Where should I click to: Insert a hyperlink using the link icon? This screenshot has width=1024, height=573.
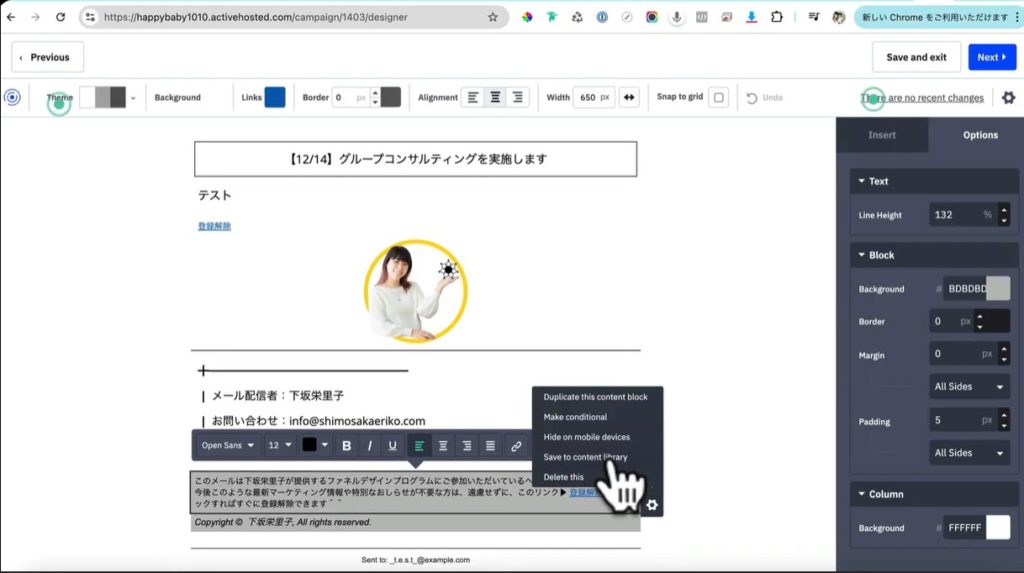tap(516, 446)
